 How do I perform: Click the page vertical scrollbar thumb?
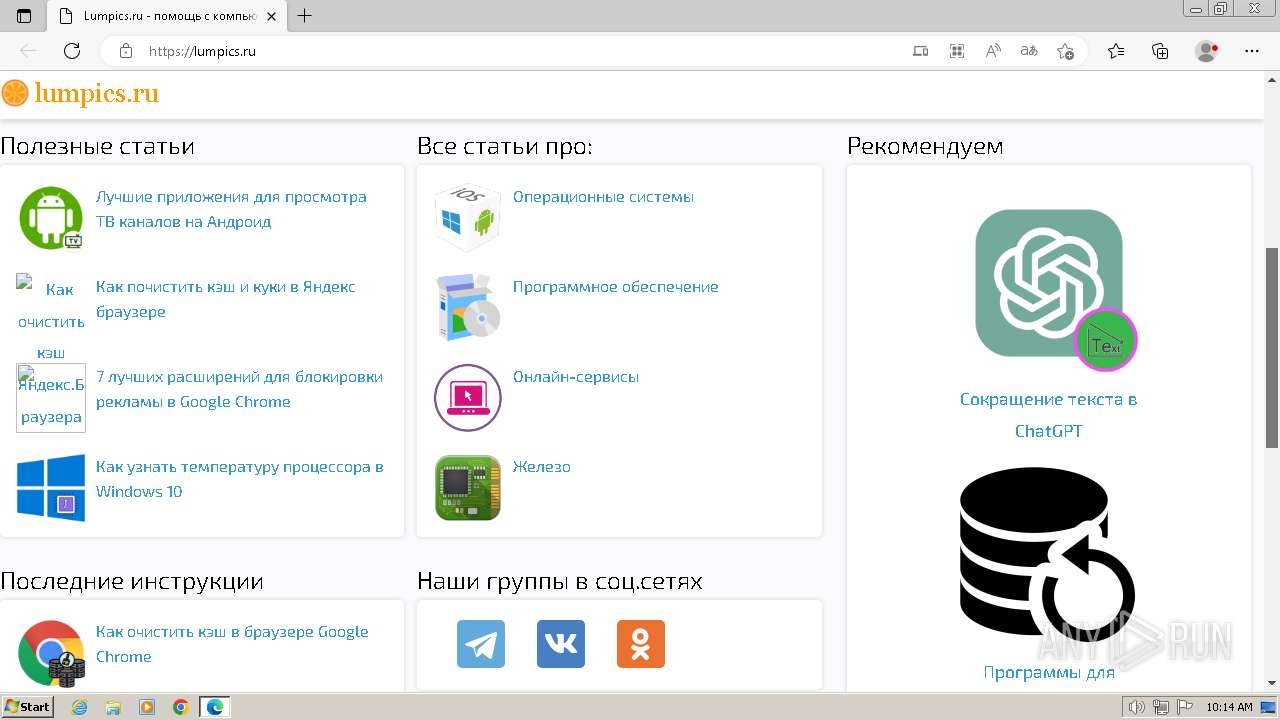tap(1272, 347)
